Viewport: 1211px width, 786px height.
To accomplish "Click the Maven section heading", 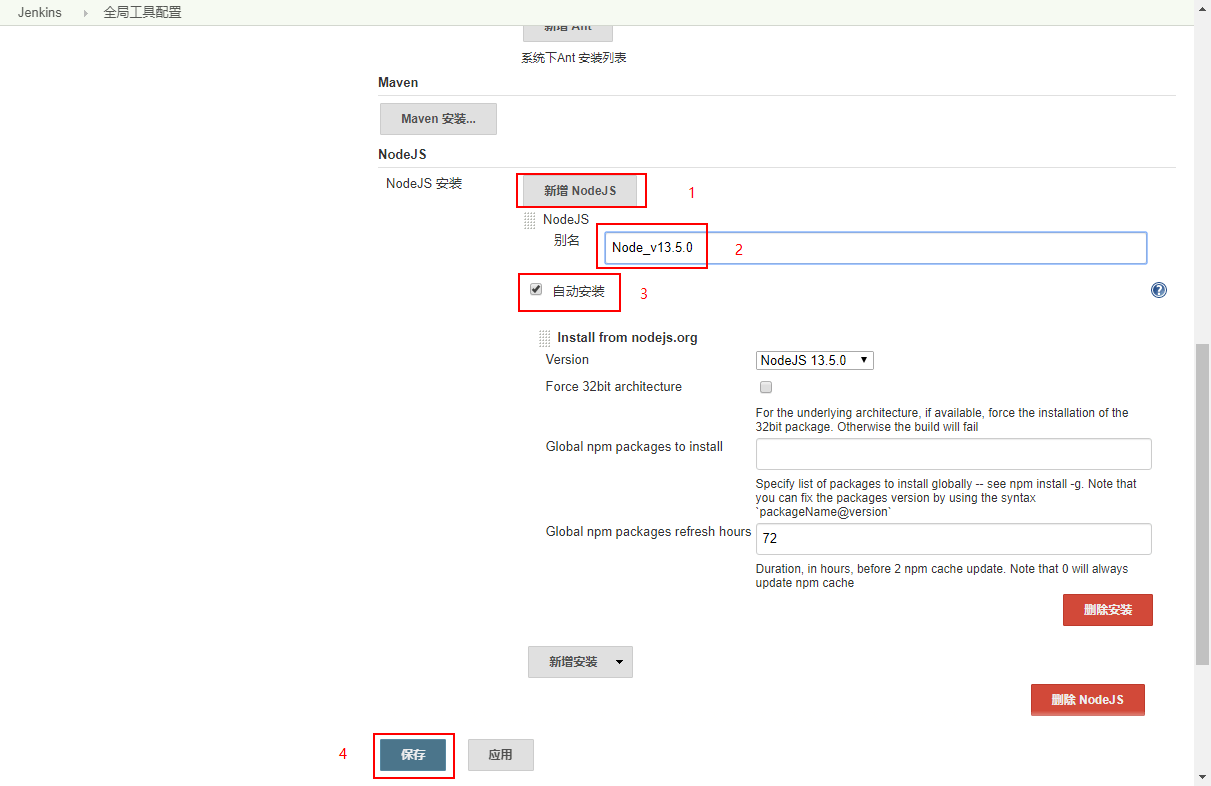I will click(398, 82).
